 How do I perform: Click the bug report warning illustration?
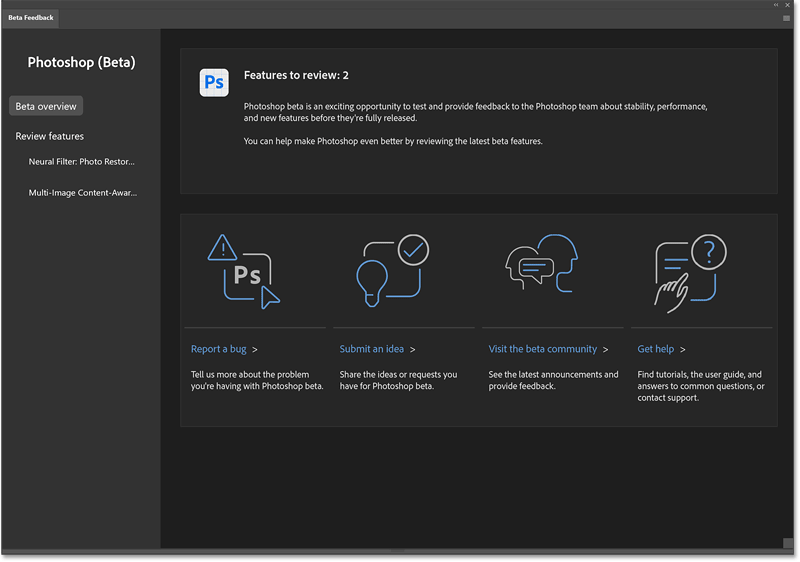tap(244, 270)
